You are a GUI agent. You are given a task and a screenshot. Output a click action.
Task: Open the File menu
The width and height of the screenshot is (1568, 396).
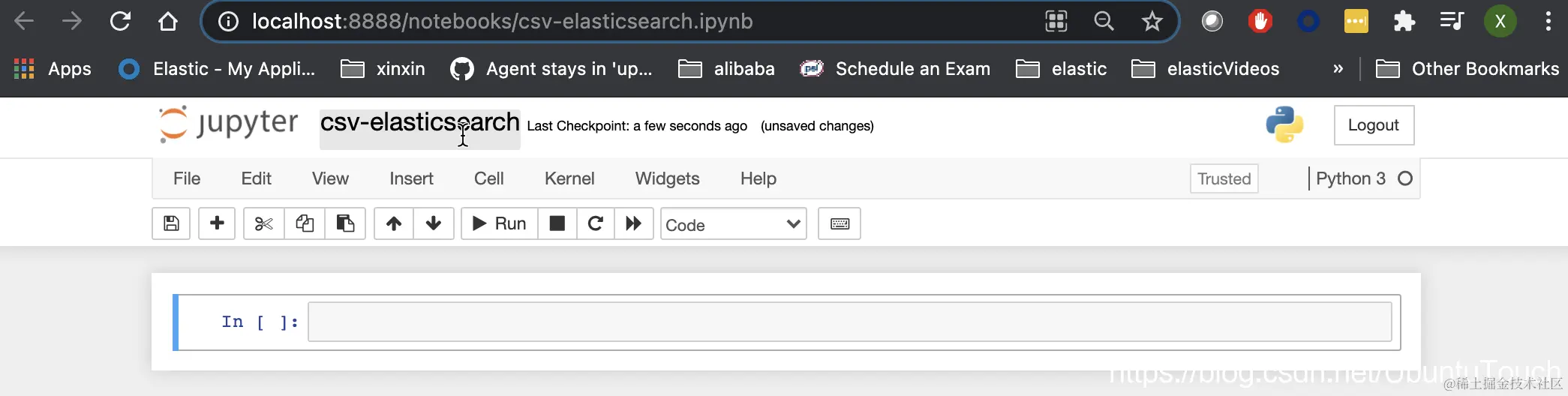[x=187, y=178]
